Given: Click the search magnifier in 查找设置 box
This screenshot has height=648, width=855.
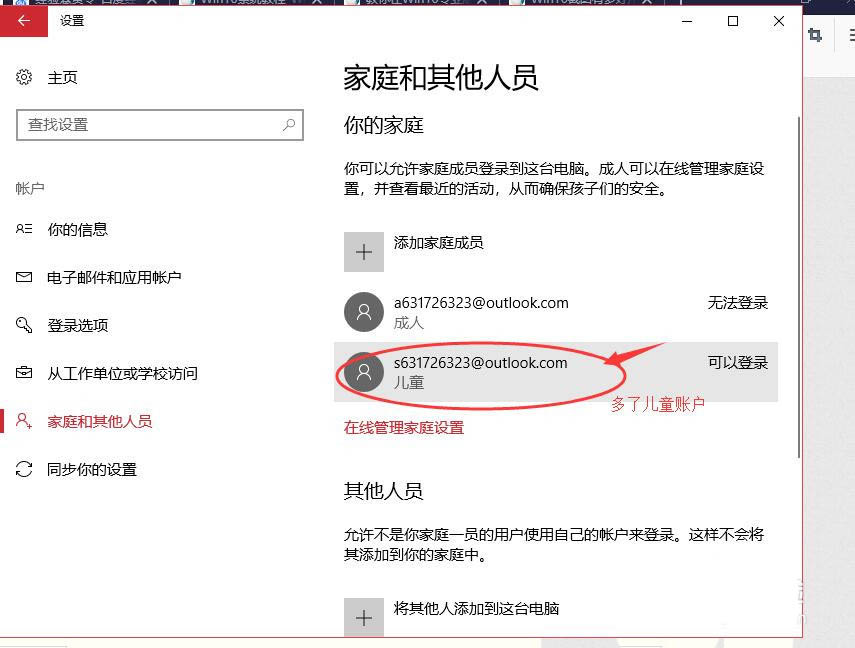Looking at the screenshot, I should pos(289,125).
